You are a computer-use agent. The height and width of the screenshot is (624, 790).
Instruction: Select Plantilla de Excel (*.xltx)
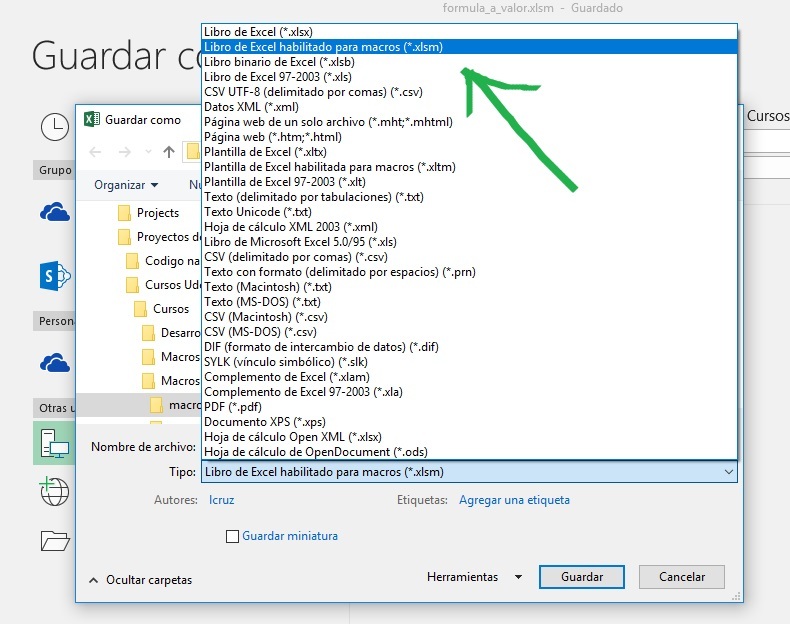(x=469, y=152)
